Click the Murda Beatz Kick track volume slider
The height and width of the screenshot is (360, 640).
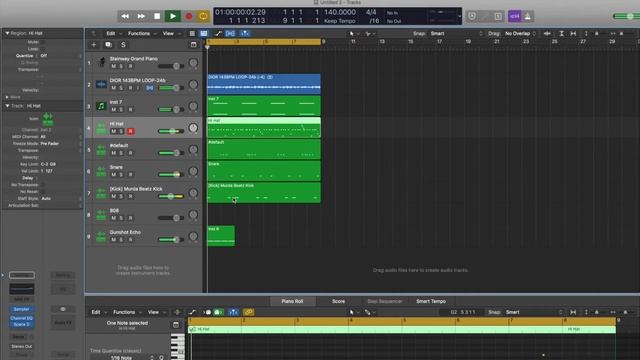click(x=171, y=196)
